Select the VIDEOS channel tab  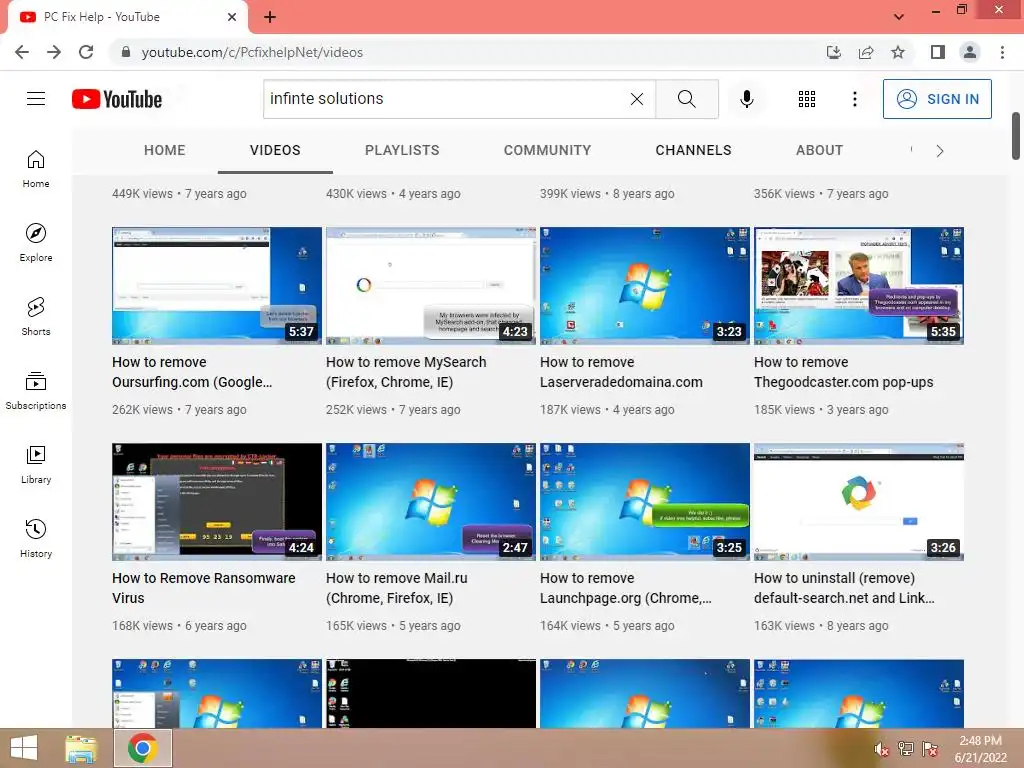pos(275,150)
